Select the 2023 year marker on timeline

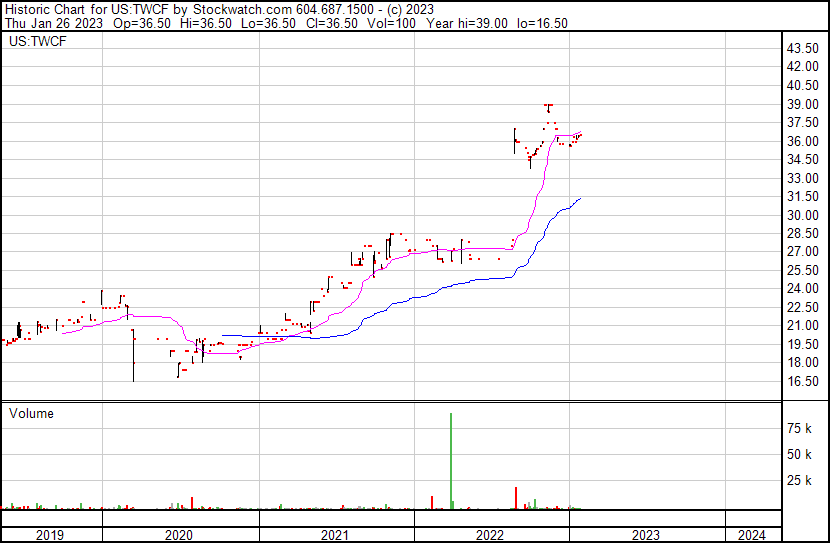647,535
